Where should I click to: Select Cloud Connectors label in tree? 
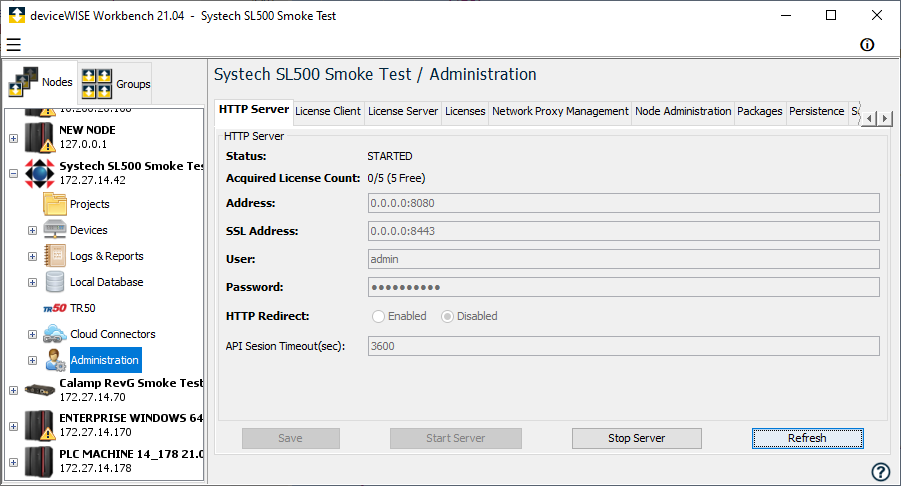coord(113,334)
